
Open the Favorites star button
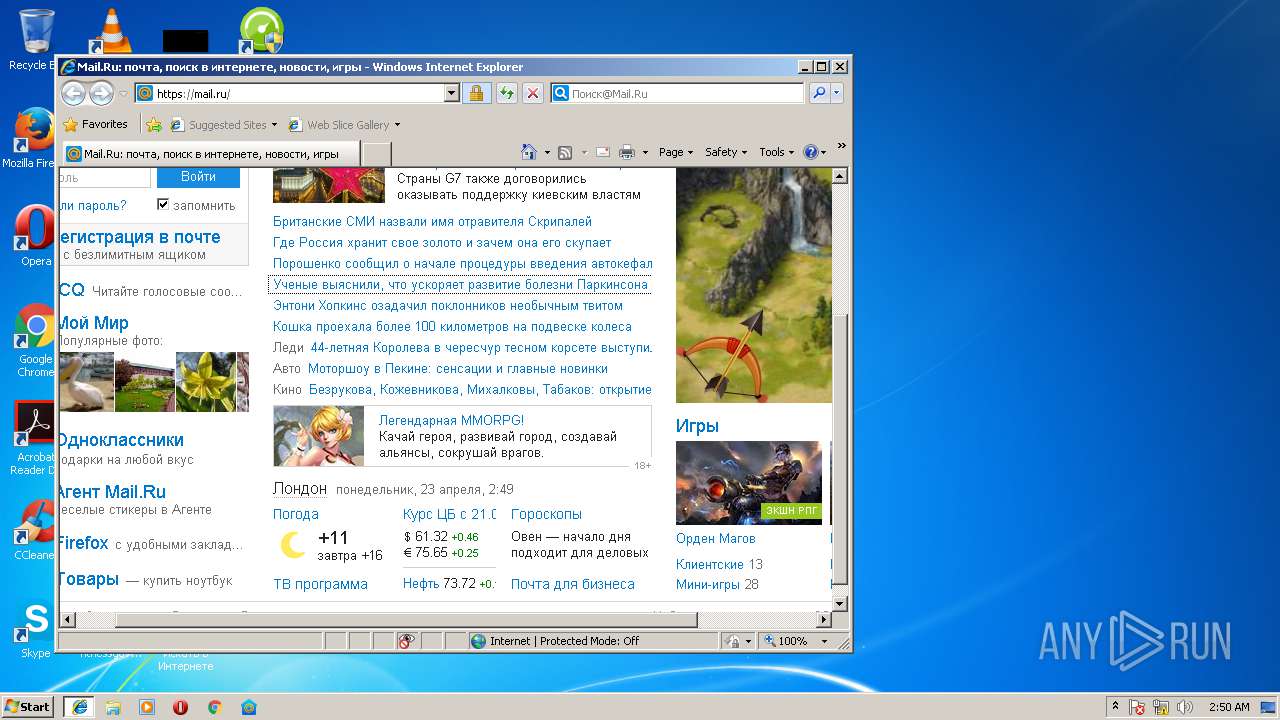coord(96,125)
